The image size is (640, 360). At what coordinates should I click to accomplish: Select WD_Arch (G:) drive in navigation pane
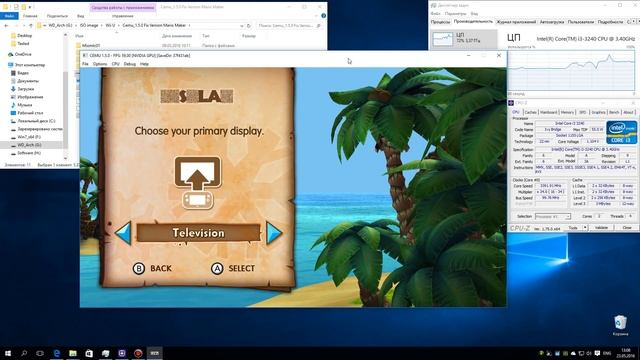coord(29,145)
